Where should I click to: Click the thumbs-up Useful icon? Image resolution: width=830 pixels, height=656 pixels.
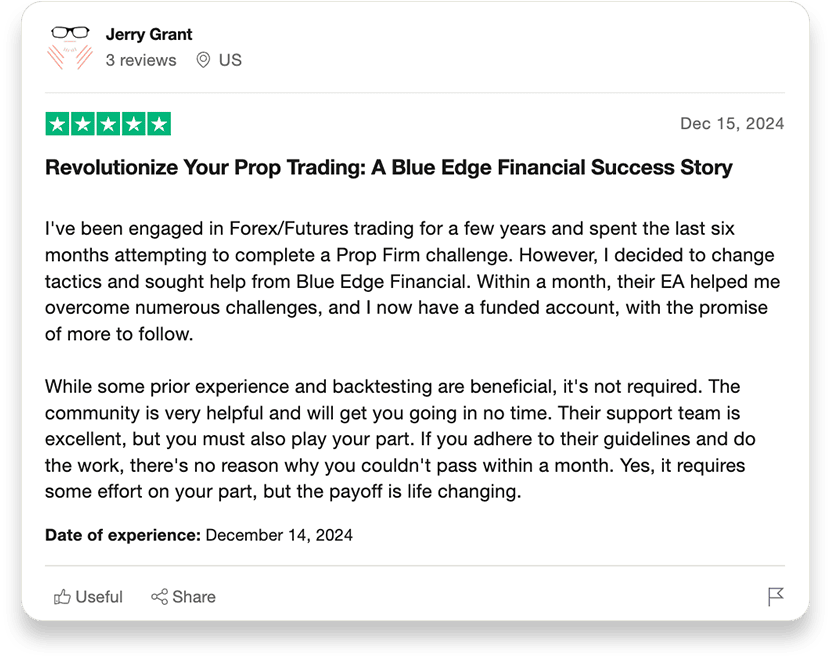point(62,597)
